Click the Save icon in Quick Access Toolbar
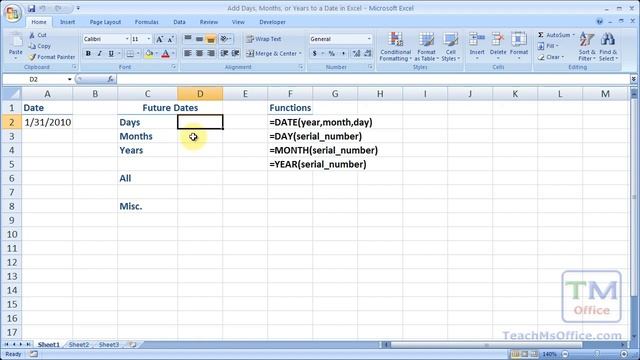The image size is (640, 360). pos(31,8)
